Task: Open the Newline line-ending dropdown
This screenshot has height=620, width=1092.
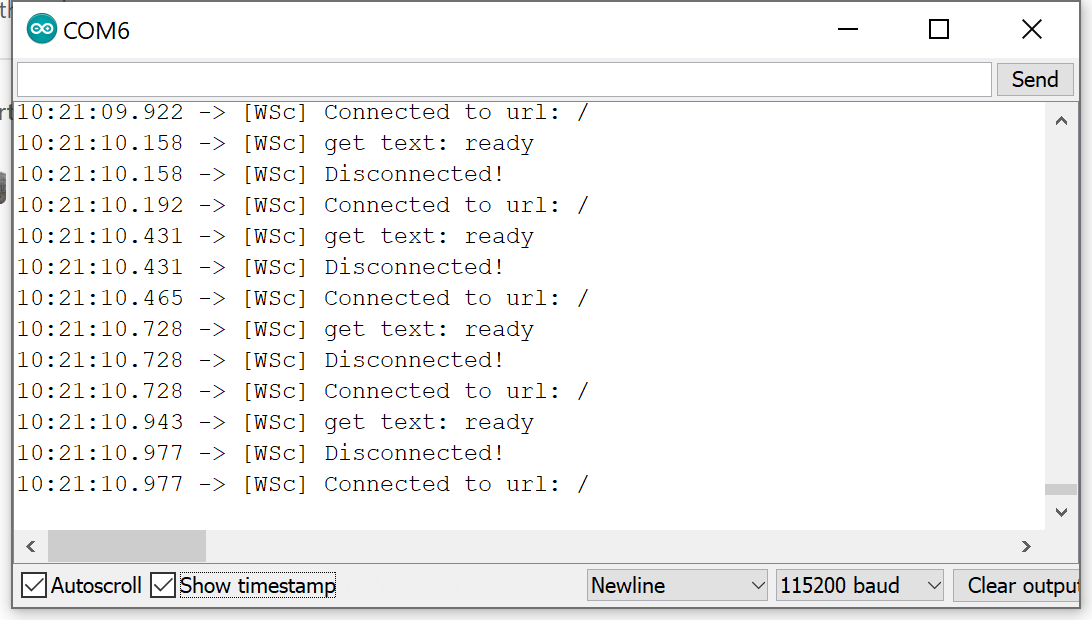Action: 677,585
